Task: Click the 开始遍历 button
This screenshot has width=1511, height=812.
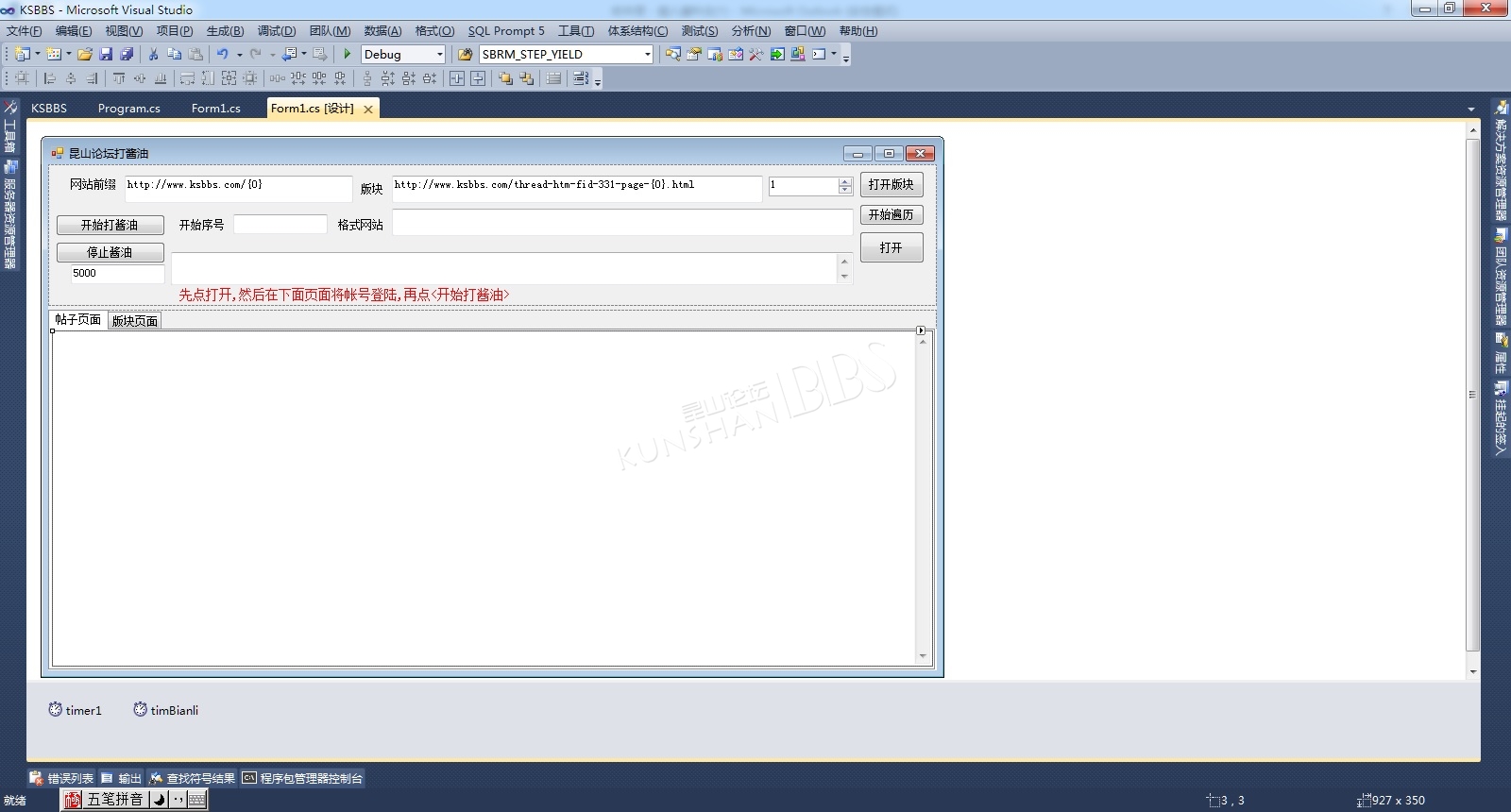Action: click(891, 215)
